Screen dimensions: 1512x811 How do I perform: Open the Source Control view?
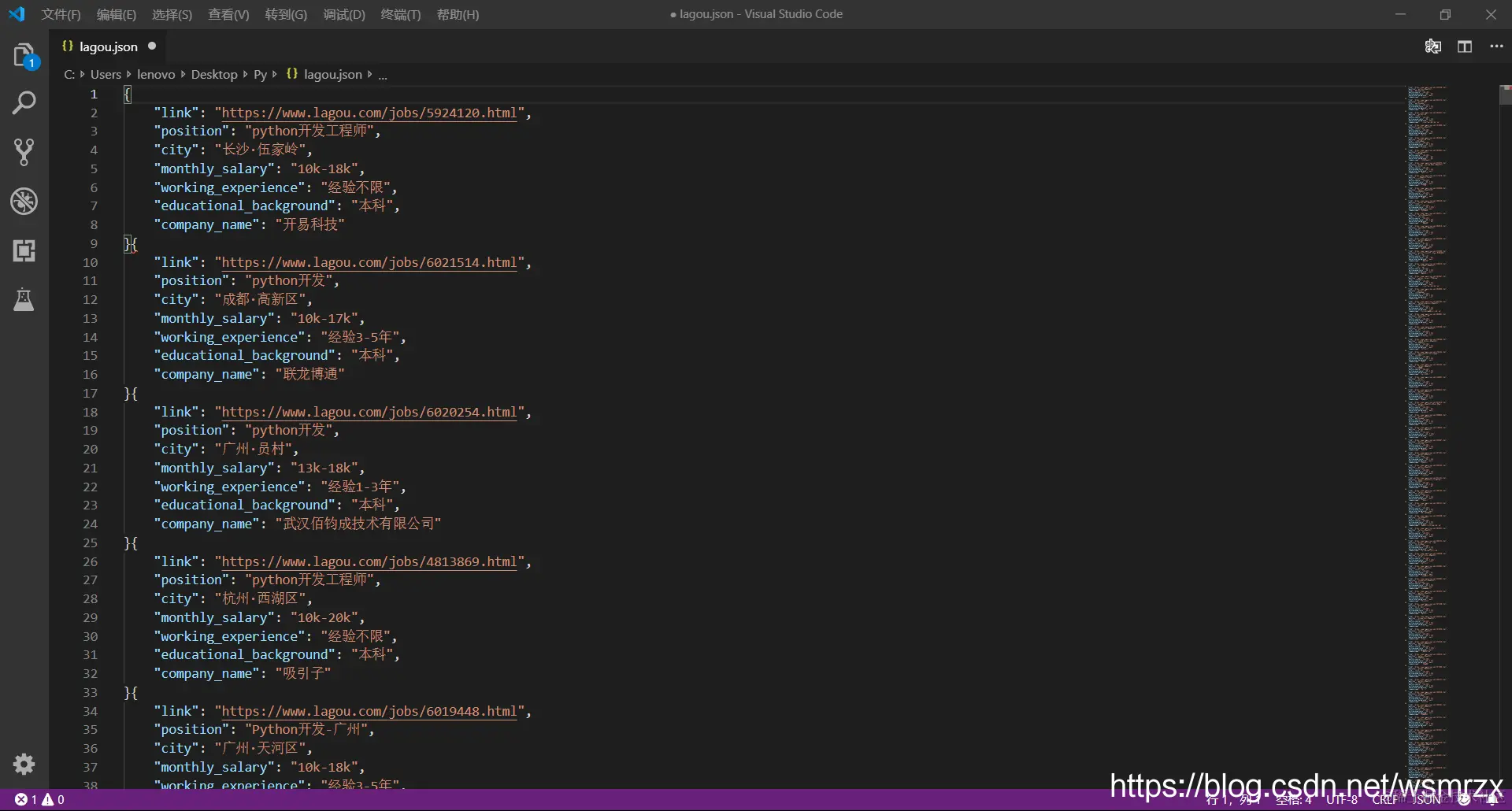coord(24,152)
